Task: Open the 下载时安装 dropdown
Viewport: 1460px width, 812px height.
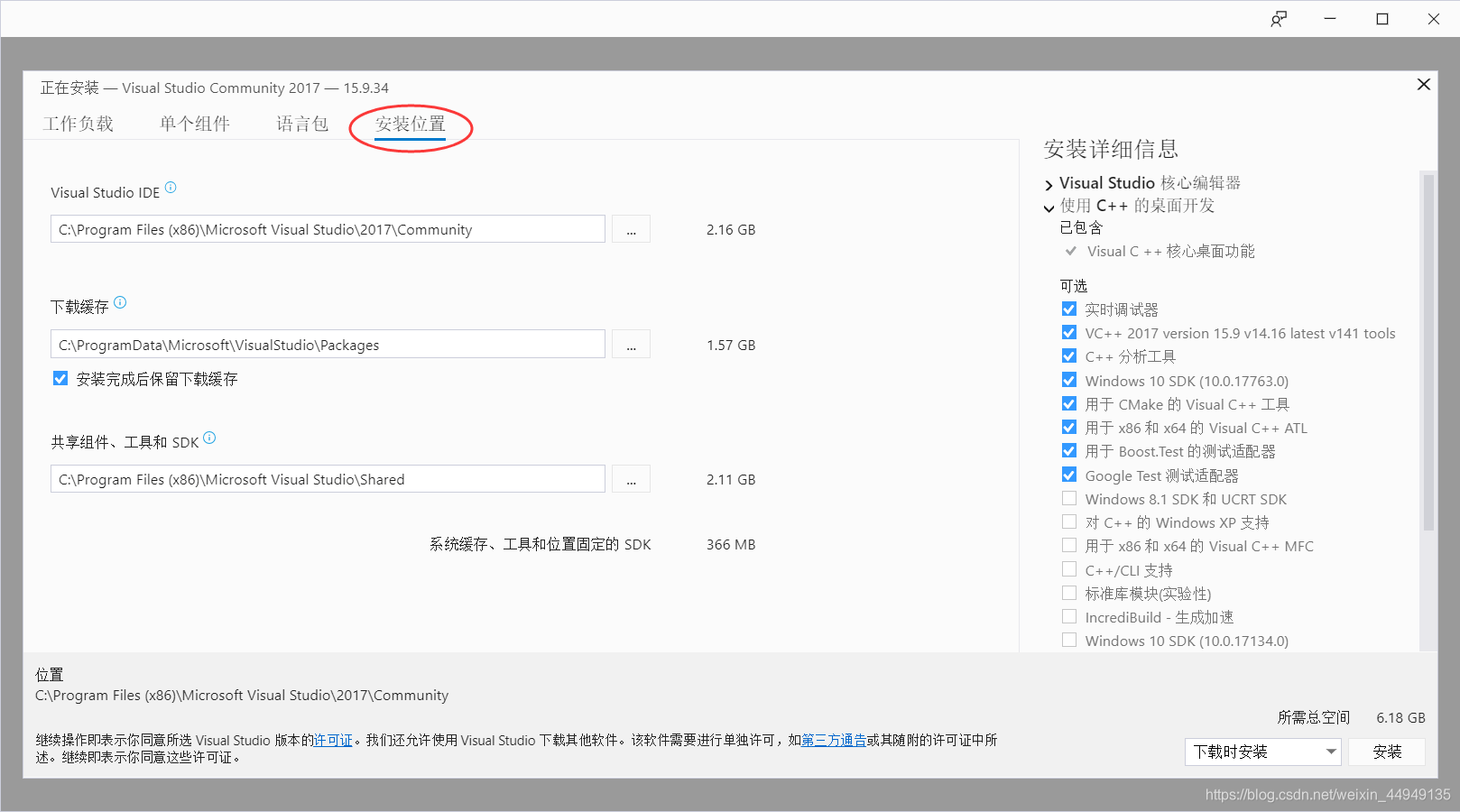Action: tap(1263, 752)
